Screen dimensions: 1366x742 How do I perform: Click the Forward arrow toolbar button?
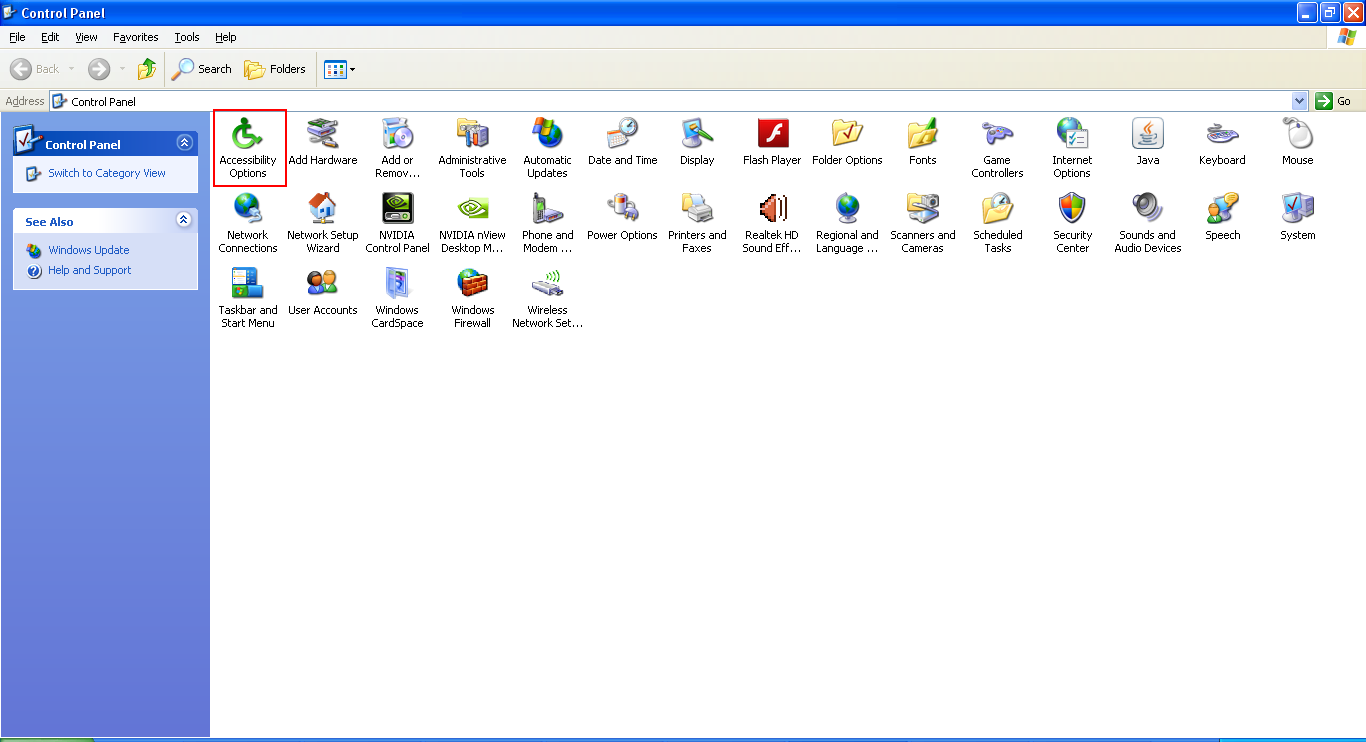pyautogui.click(x=99, y=69)
